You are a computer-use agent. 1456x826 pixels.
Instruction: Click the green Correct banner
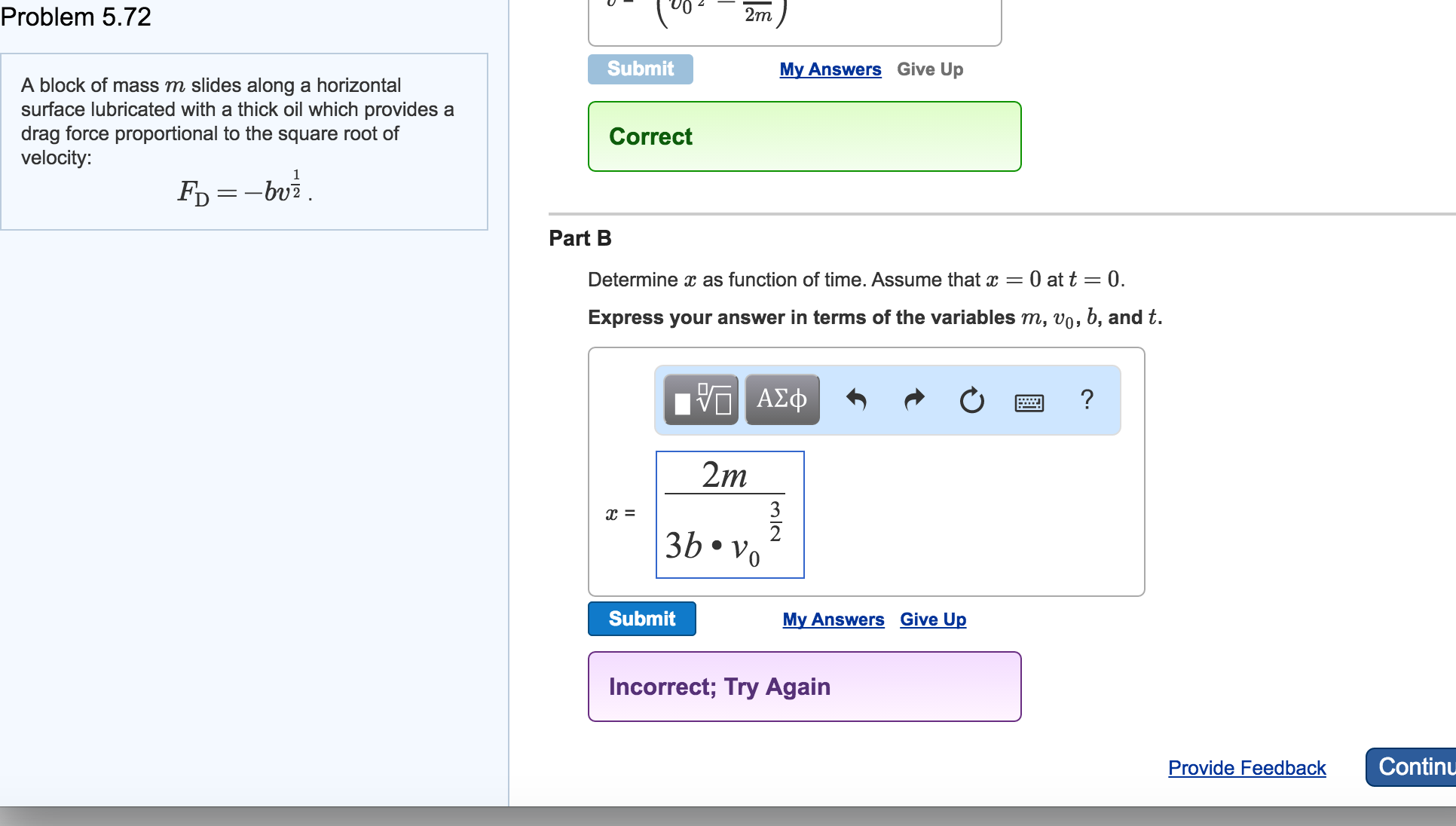coord(804,136)
